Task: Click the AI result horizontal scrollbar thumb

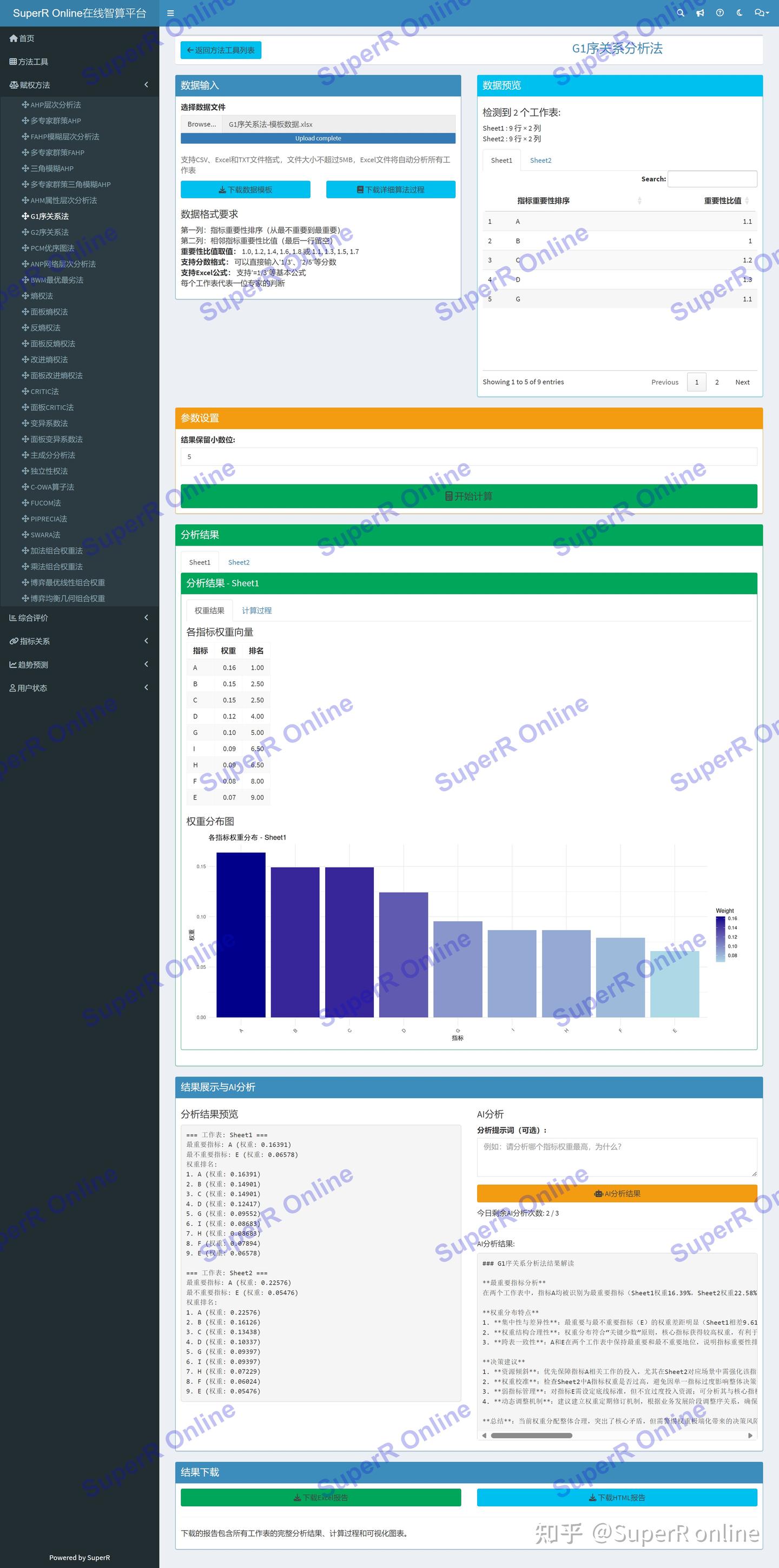Action: coord(531,1436)
